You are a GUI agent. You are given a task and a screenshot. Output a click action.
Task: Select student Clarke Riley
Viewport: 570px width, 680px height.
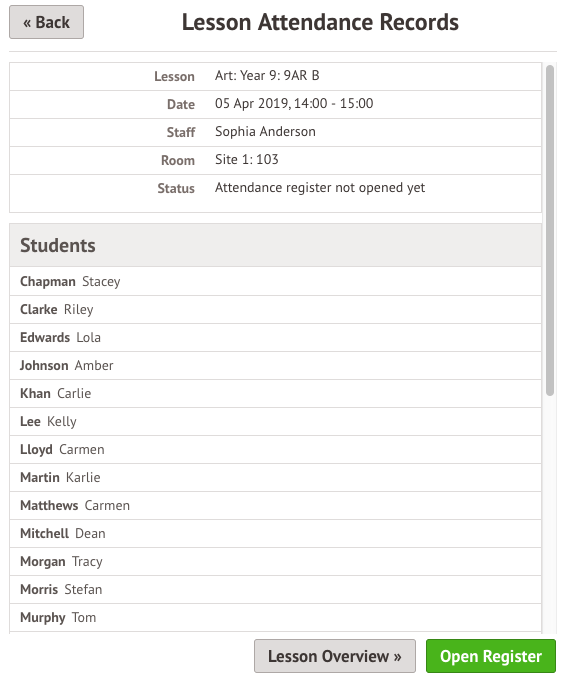pyautogui.click(x=275, y=310)
